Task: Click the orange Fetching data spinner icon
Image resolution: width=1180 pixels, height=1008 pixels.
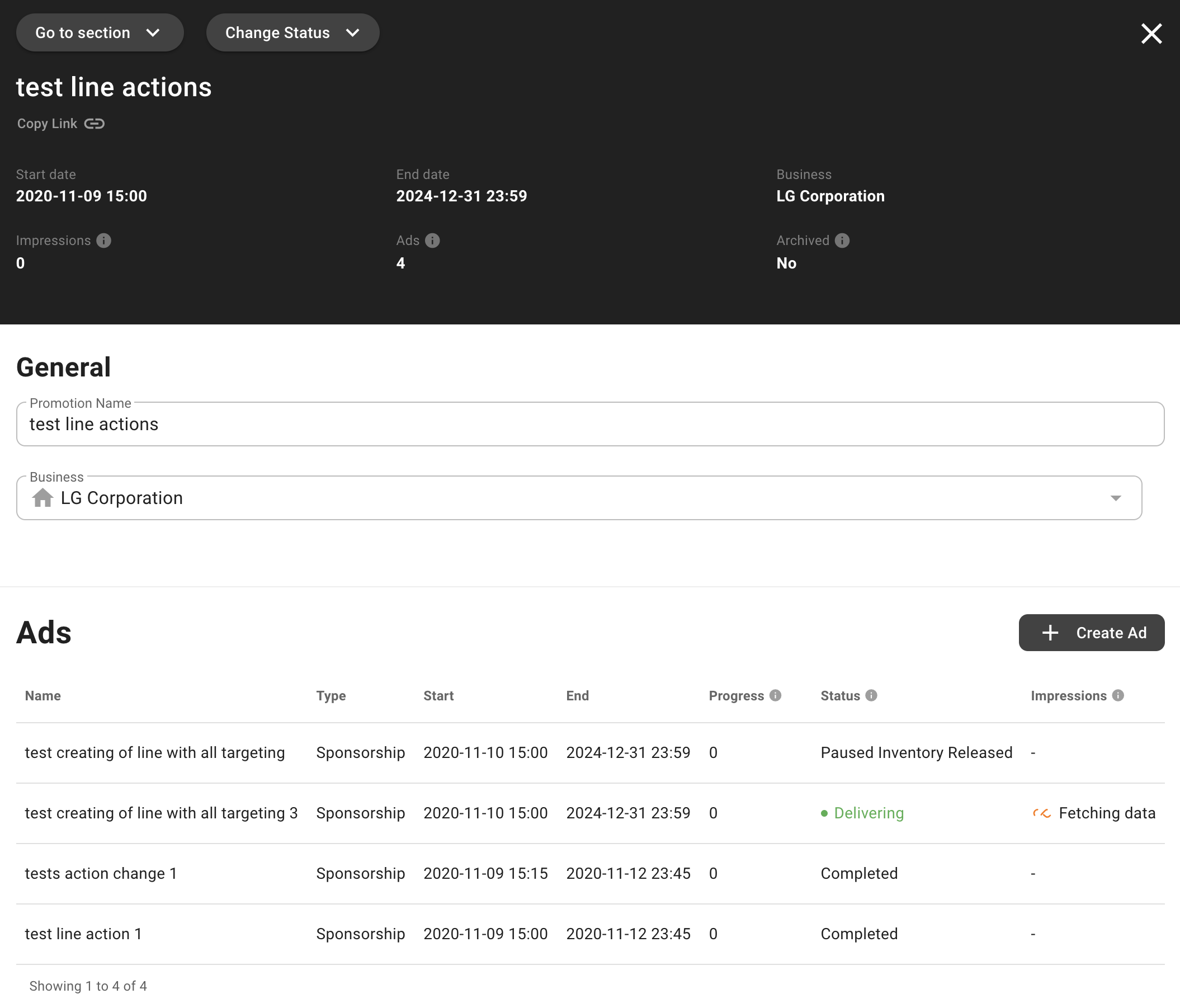Action: pyautogui.click(x=1042, y=813)
